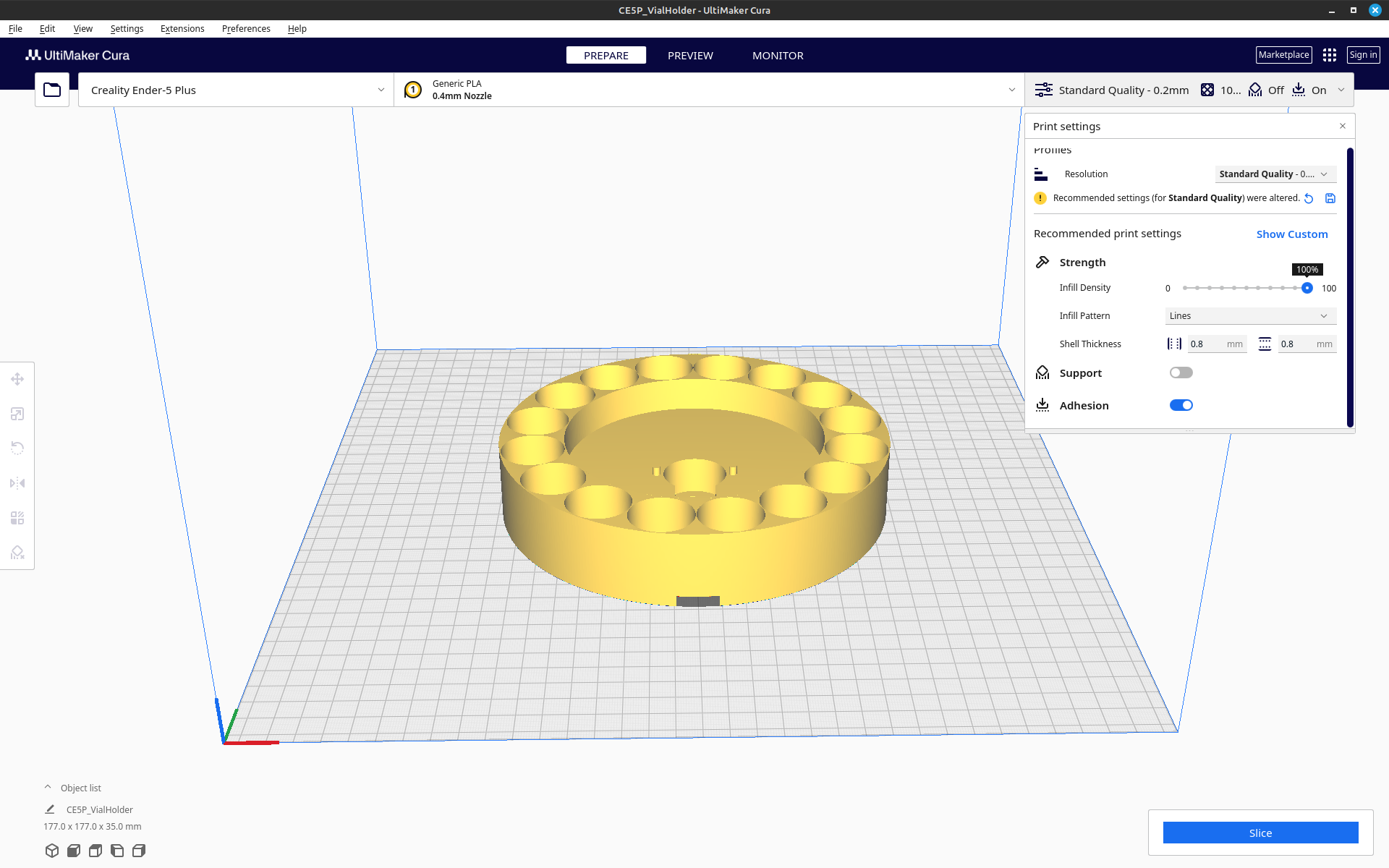Viewport: 1389px width, 868px height.
Task: Open the File menu
Action: point(15,29)
